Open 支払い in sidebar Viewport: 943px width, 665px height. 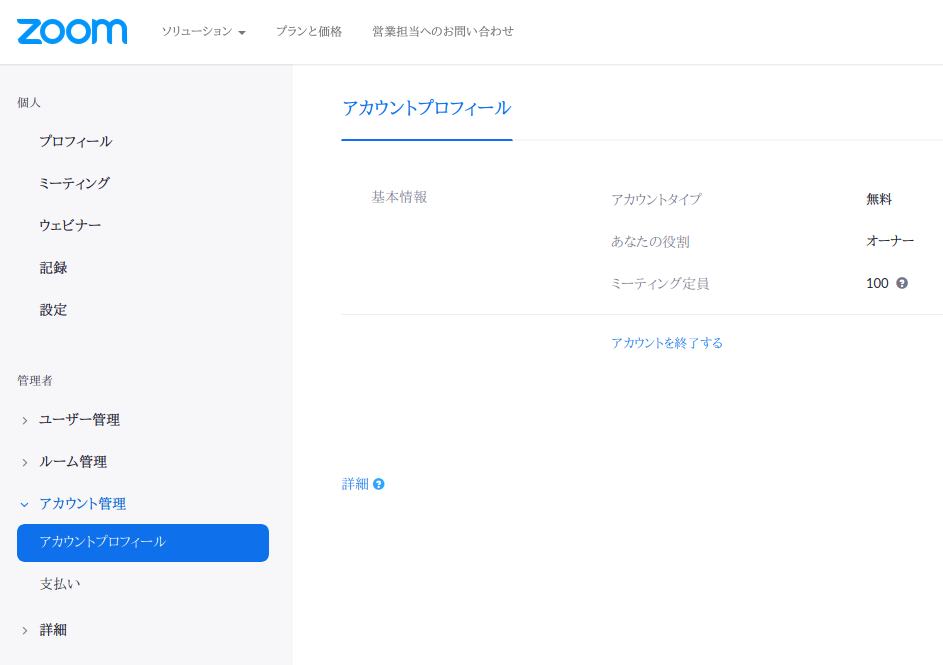click(60, 584)
